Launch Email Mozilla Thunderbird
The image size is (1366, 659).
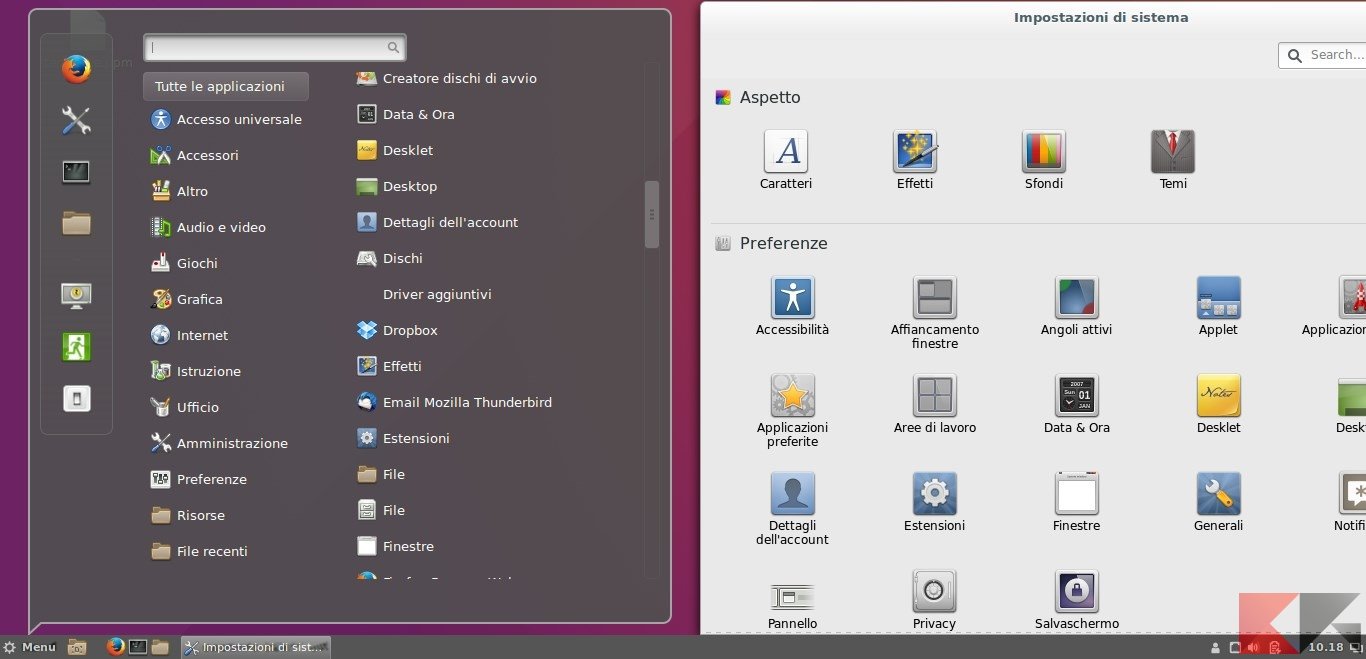click(466, 402)
